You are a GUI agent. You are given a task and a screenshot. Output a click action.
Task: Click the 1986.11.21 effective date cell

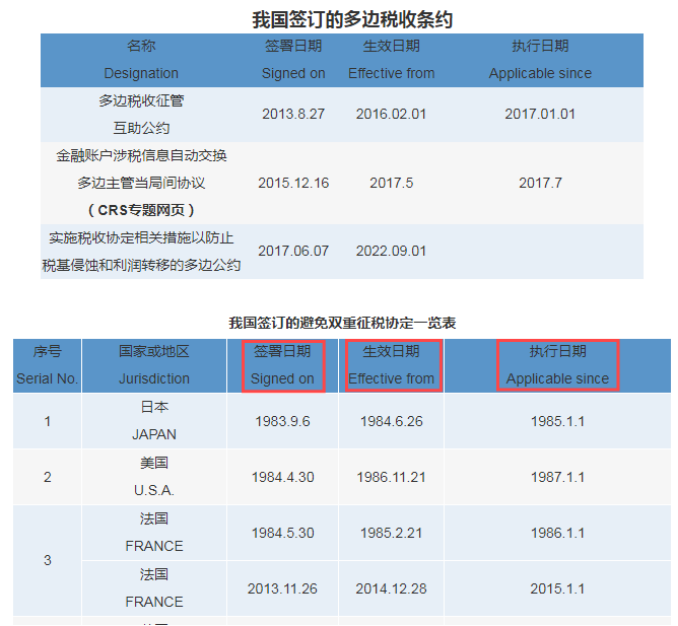[x=391, y=477]
